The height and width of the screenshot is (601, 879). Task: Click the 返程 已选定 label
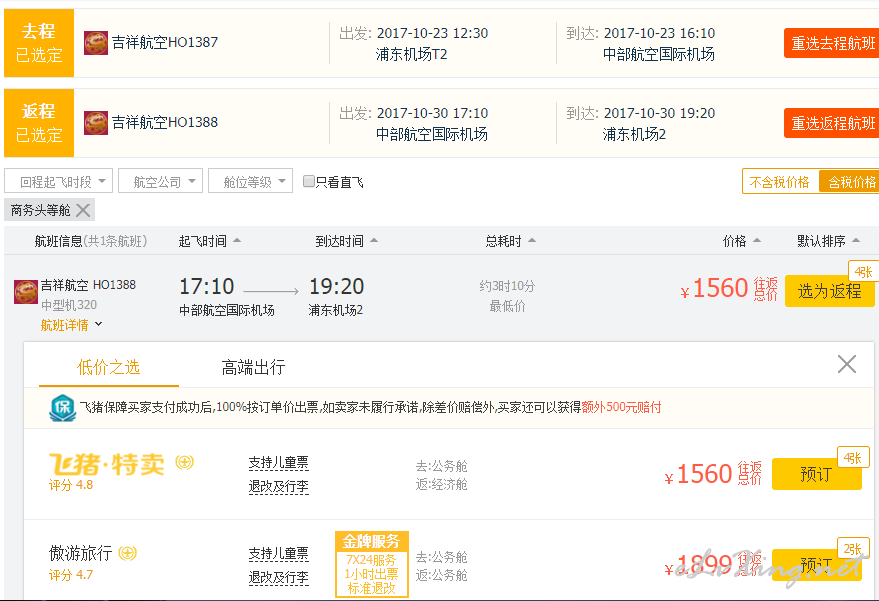[39, 123]
